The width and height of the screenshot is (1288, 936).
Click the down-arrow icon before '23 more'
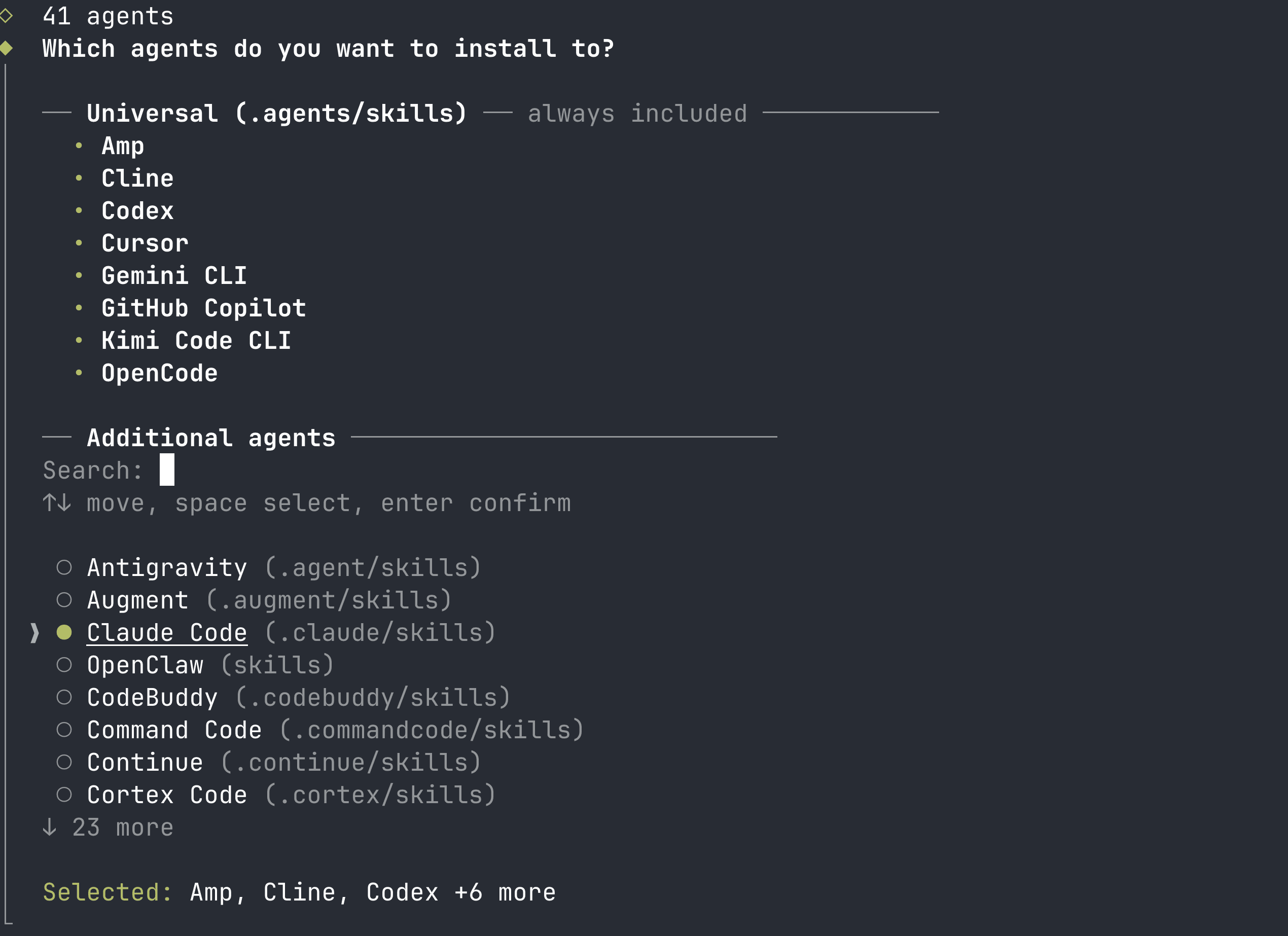click(50, 827)
